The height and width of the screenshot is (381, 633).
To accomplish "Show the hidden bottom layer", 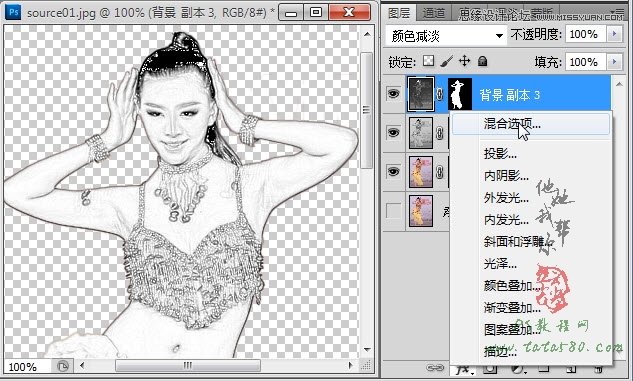I will coord(394,211).
